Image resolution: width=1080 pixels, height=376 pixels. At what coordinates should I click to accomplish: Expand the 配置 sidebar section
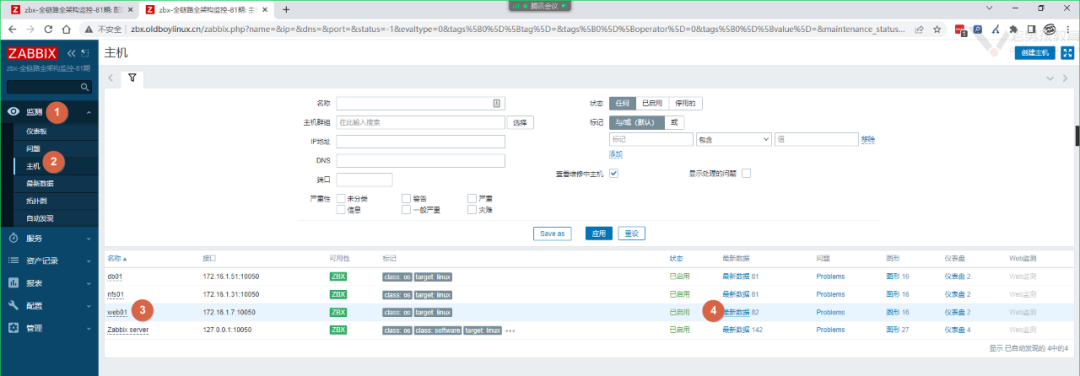click(89, 306)
